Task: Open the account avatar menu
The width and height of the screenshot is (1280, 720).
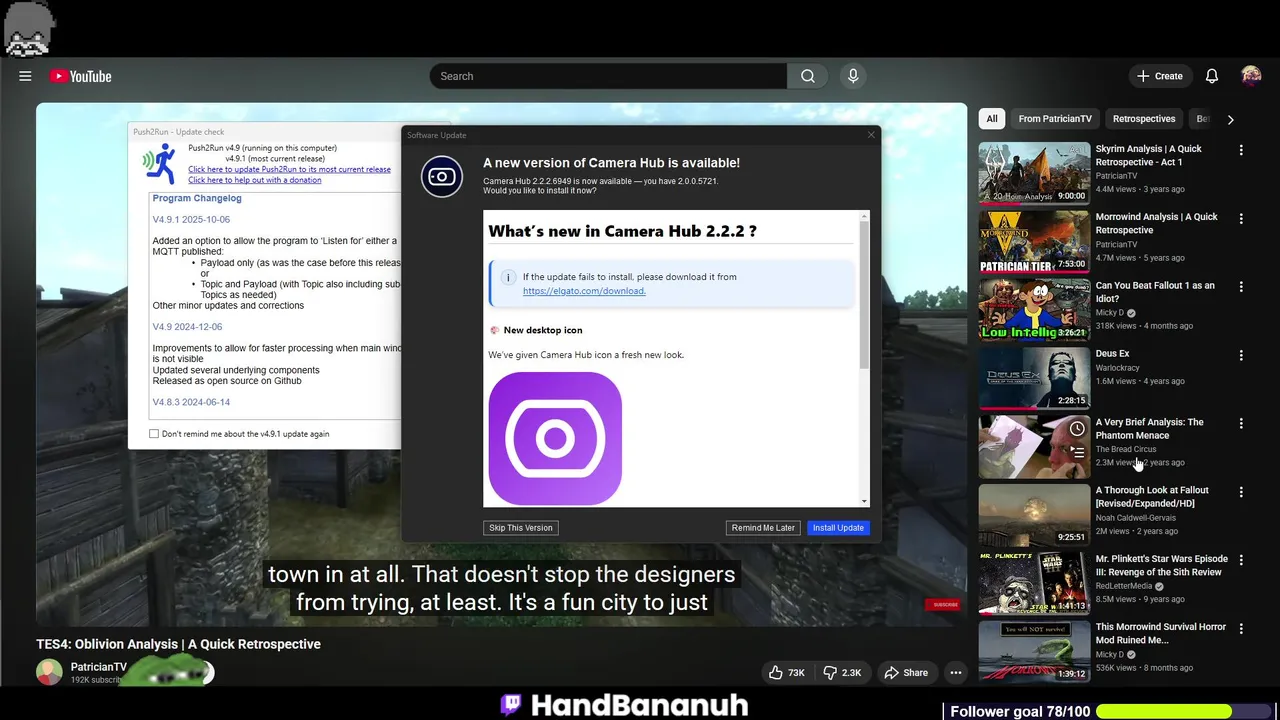Action: pos(1251,76)
